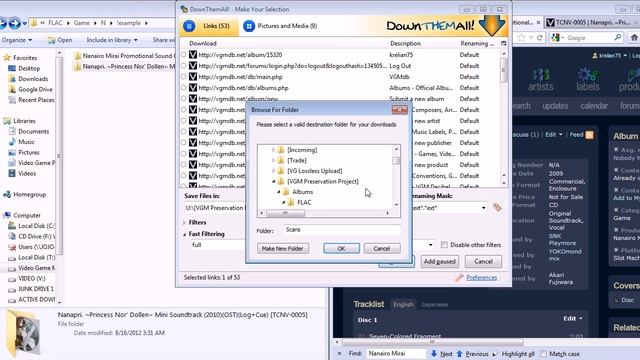Click the Find text field in browser
This screenshot has width=640, height=360.
pos(396,354)
